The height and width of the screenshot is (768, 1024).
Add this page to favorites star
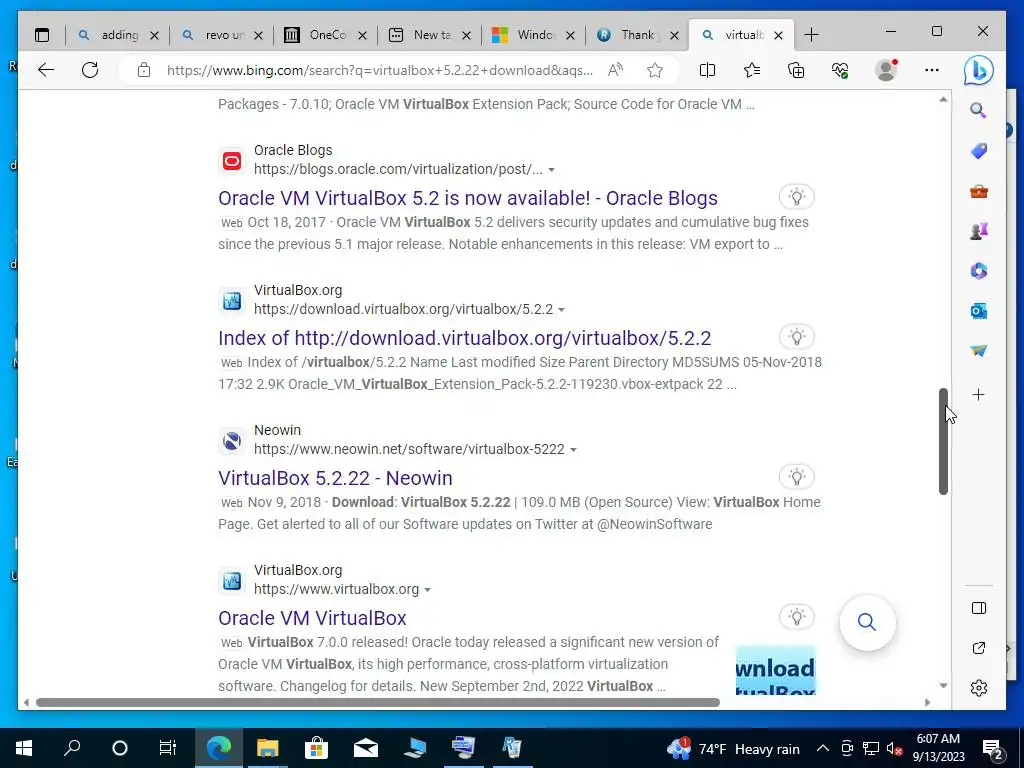[x=655, y=70]
